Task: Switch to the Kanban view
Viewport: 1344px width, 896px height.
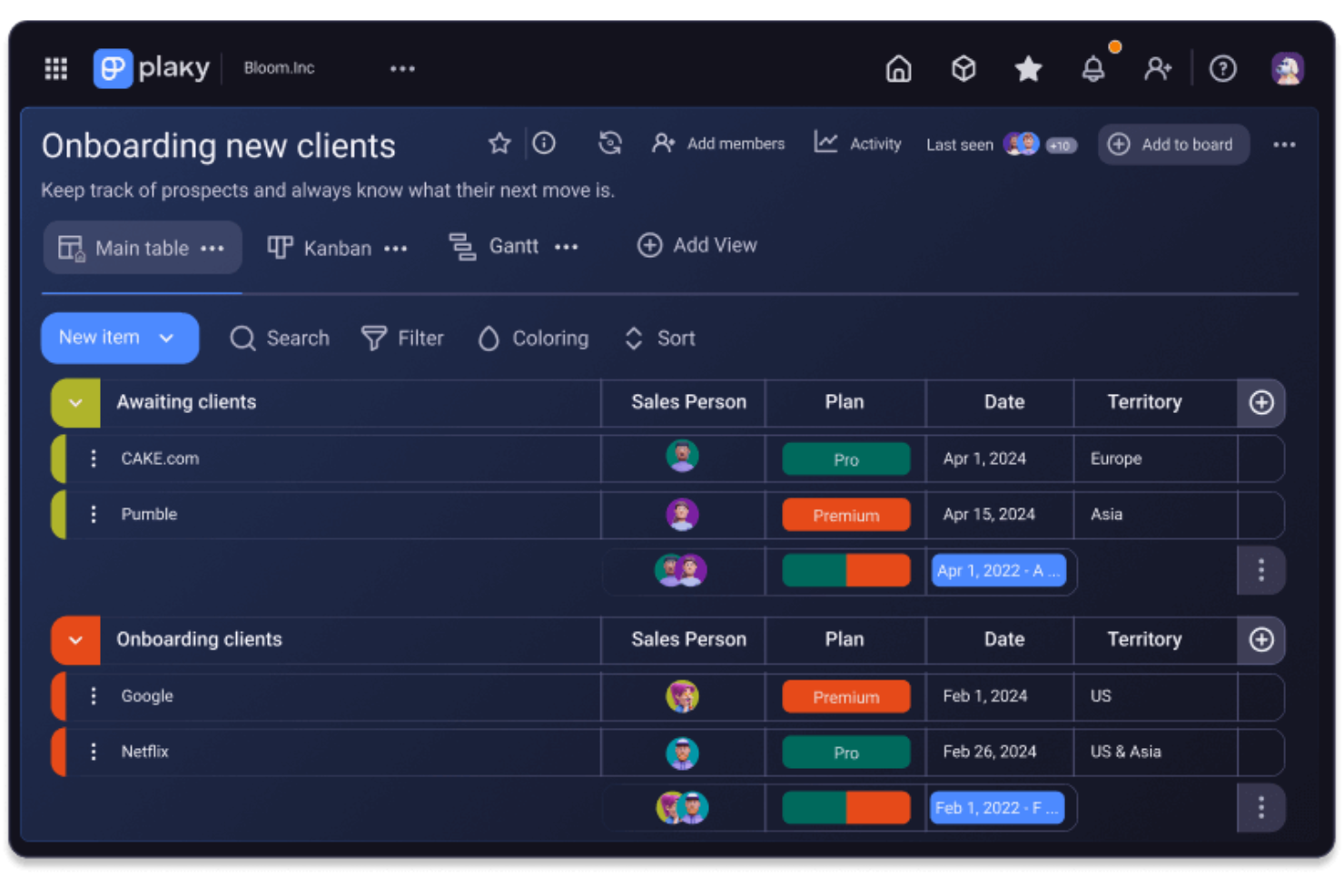Action: [x=323, y=247]
